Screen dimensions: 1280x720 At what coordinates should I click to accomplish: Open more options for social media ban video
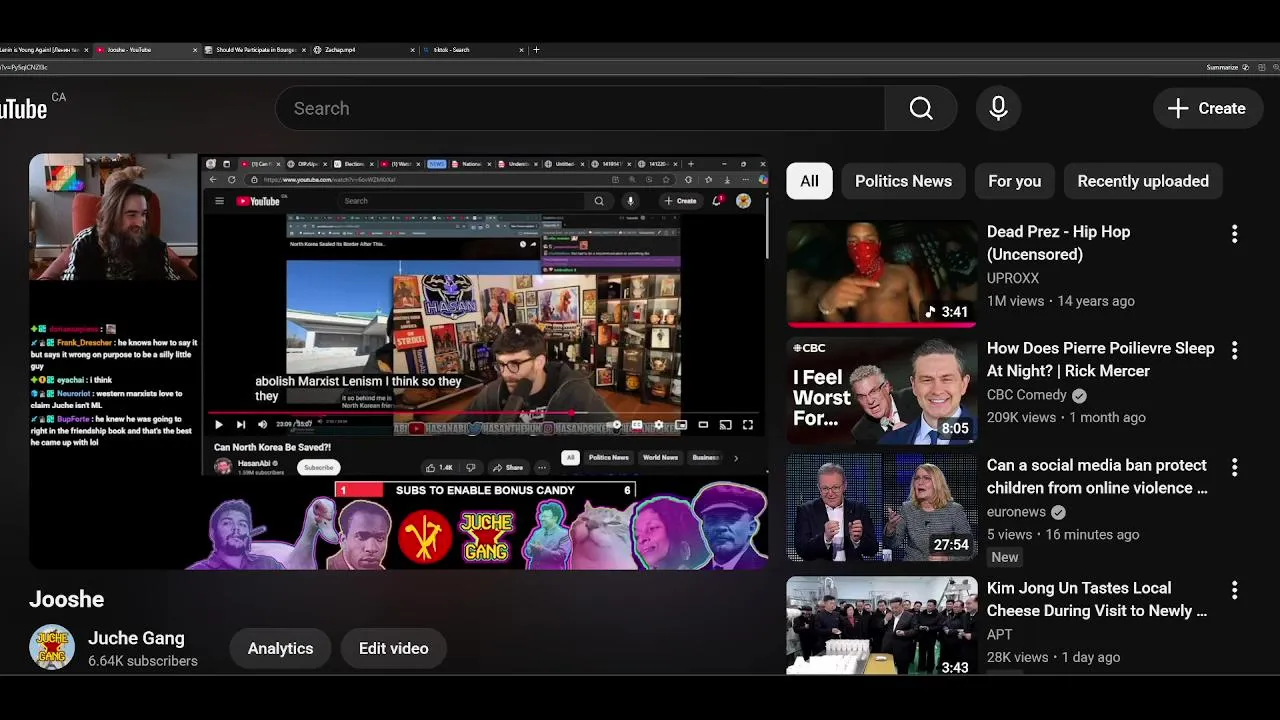[1234, 468]
